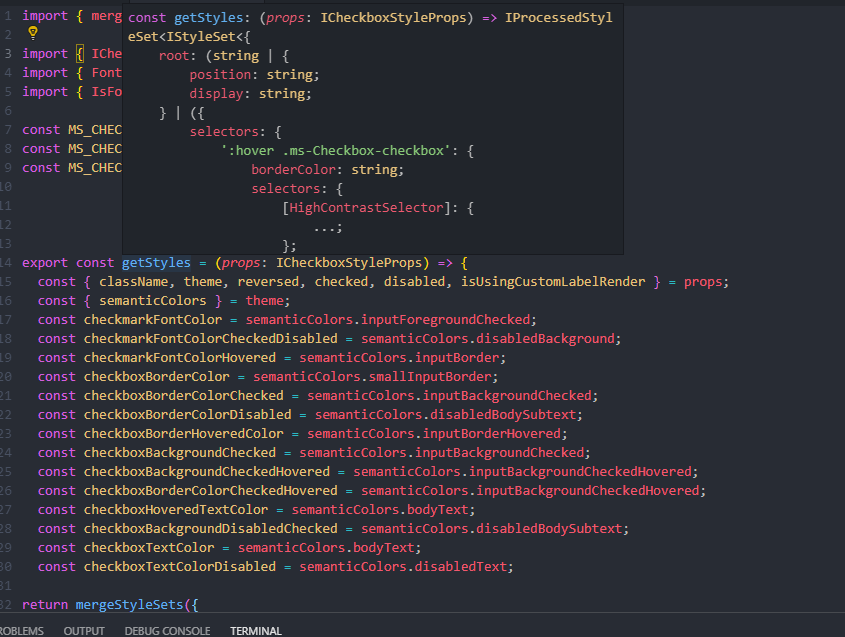Click checkmarkFontColorCheckedDisabled variable name

pos(210,338)
